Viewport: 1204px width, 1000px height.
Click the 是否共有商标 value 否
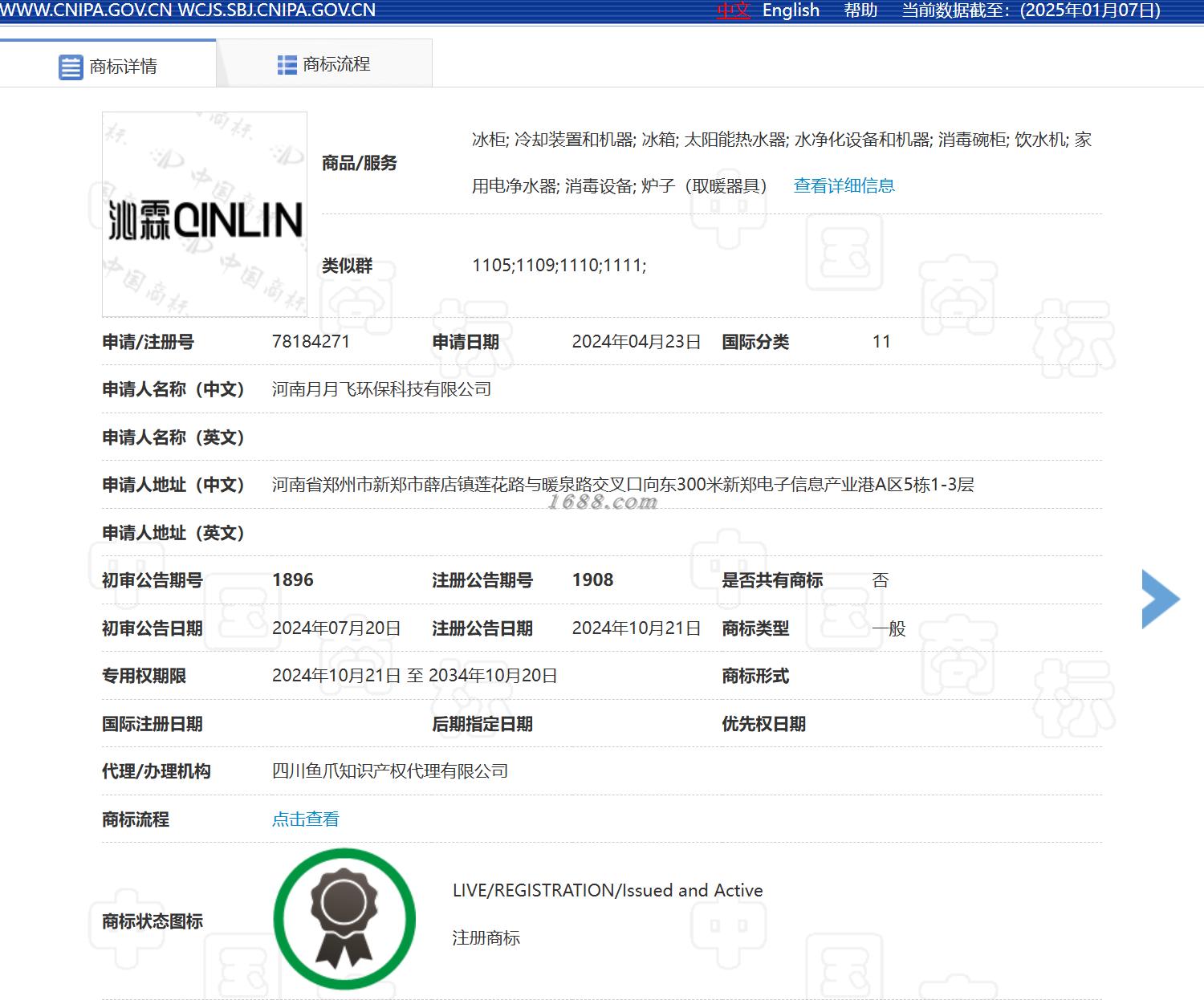pos(881,579)
